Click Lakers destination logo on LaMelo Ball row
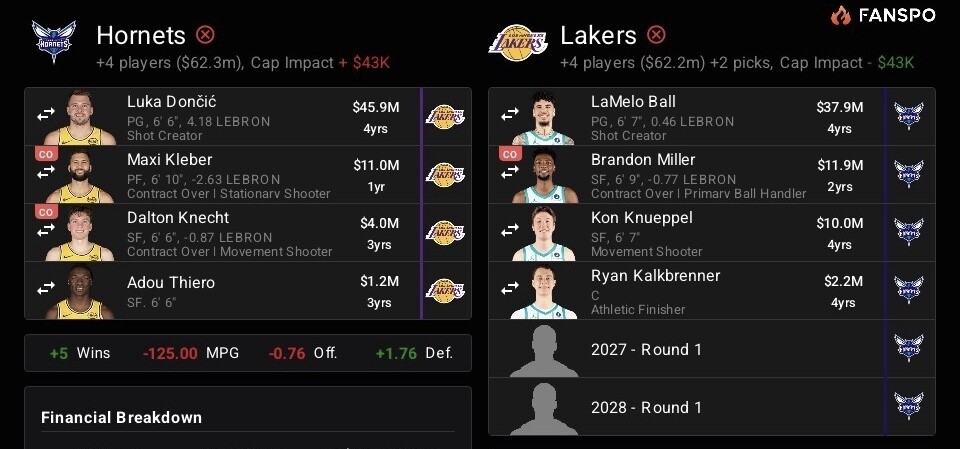The height and width of the screenshot is (449, 960). point(908,116)
